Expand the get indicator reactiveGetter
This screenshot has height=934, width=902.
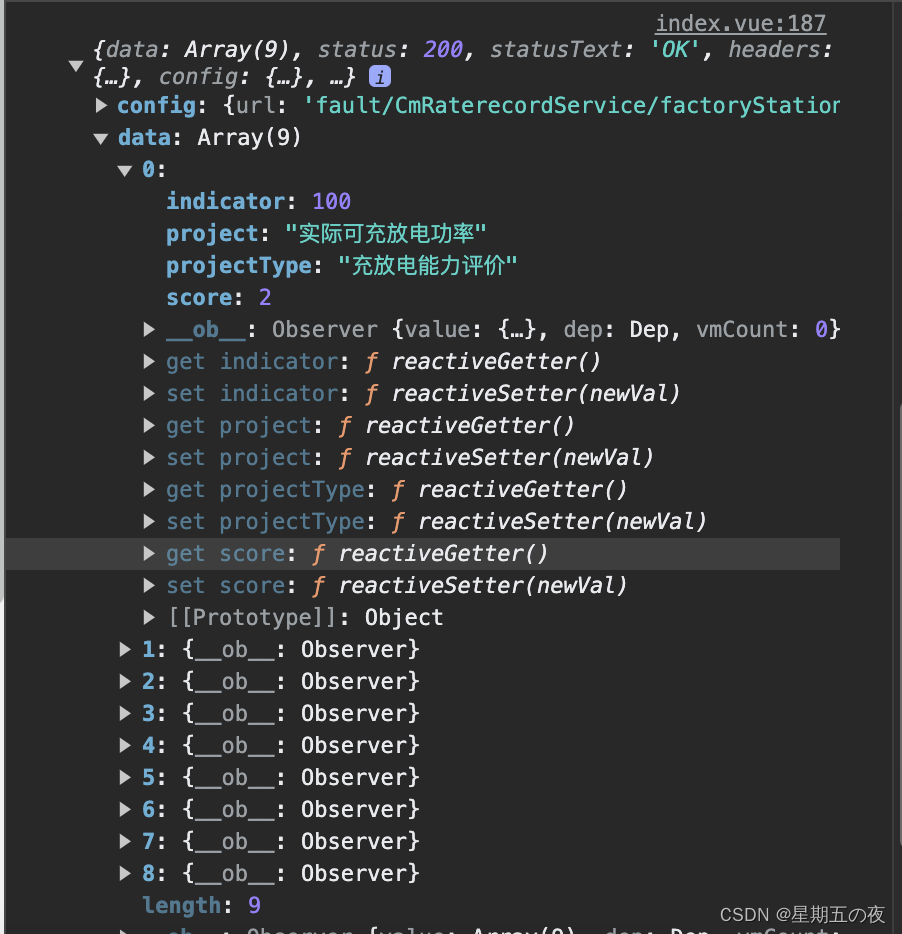pos(149,361)
